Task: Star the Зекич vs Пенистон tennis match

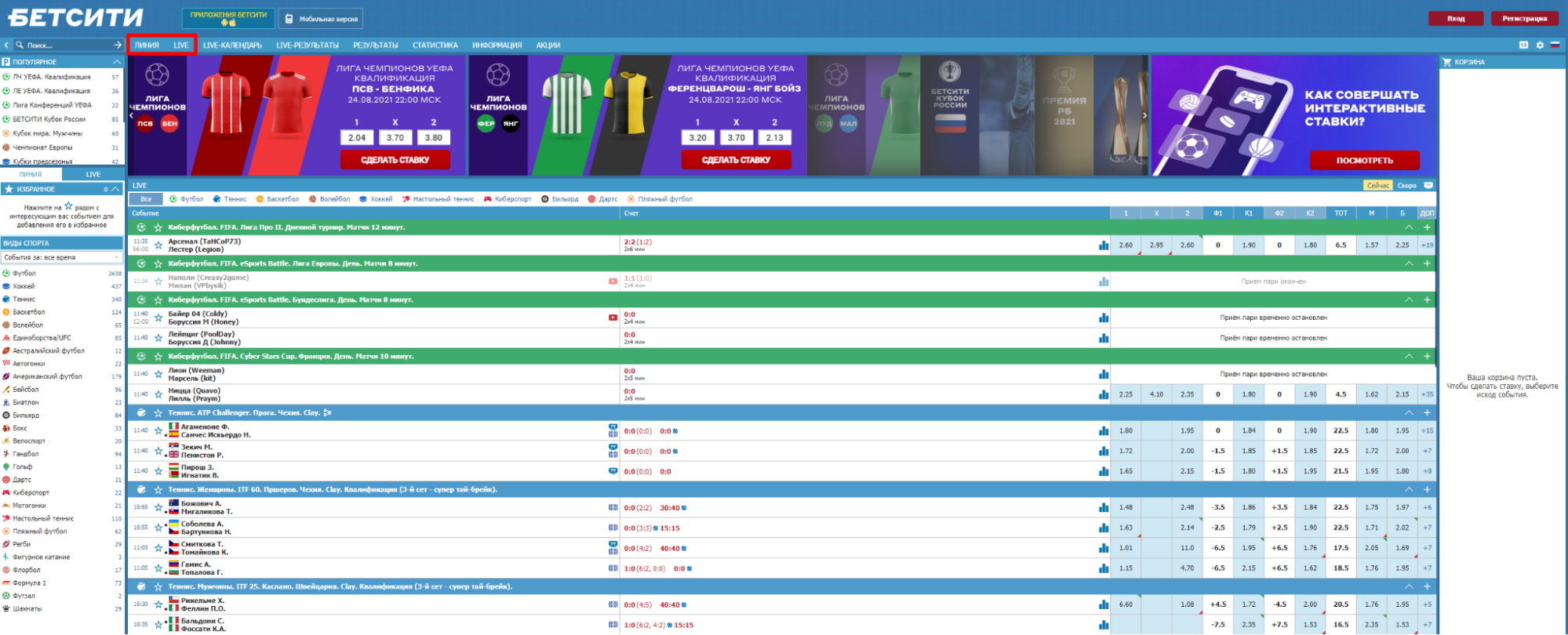Action: tap(158, 451)
